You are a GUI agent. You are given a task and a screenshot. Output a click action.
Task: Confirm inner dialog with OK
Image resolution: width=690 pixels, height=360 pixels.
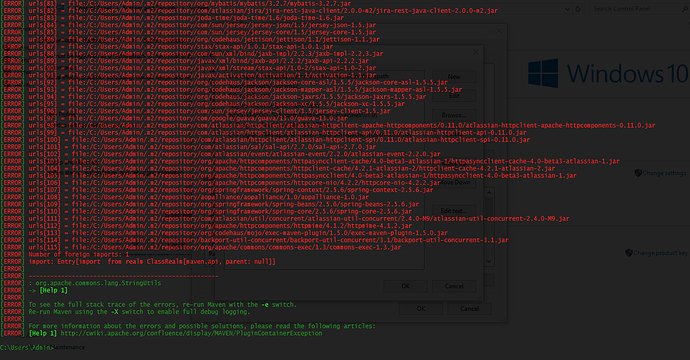point(406,286)
